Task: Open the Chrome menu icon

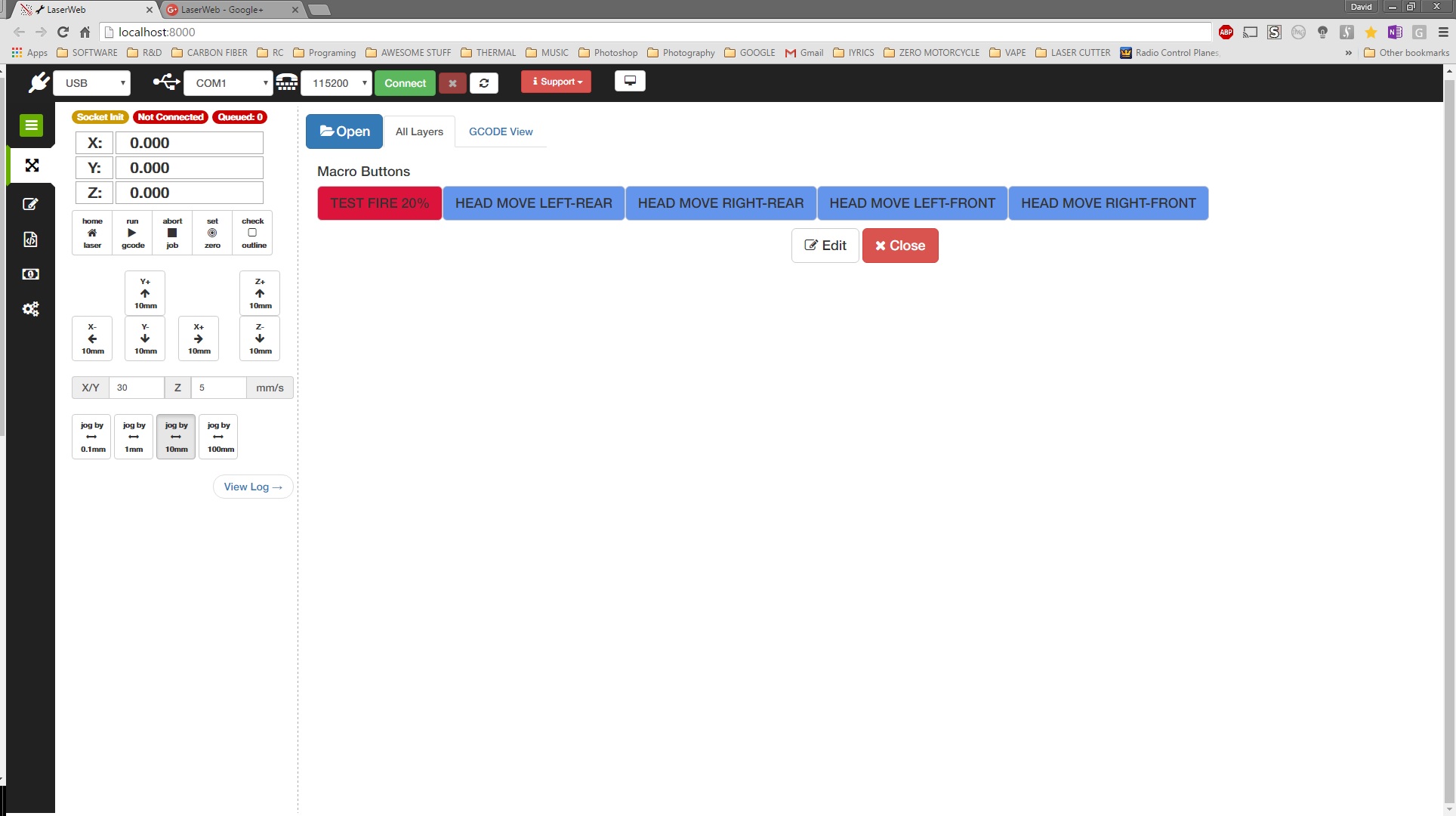Action: tap(1443, 32)
